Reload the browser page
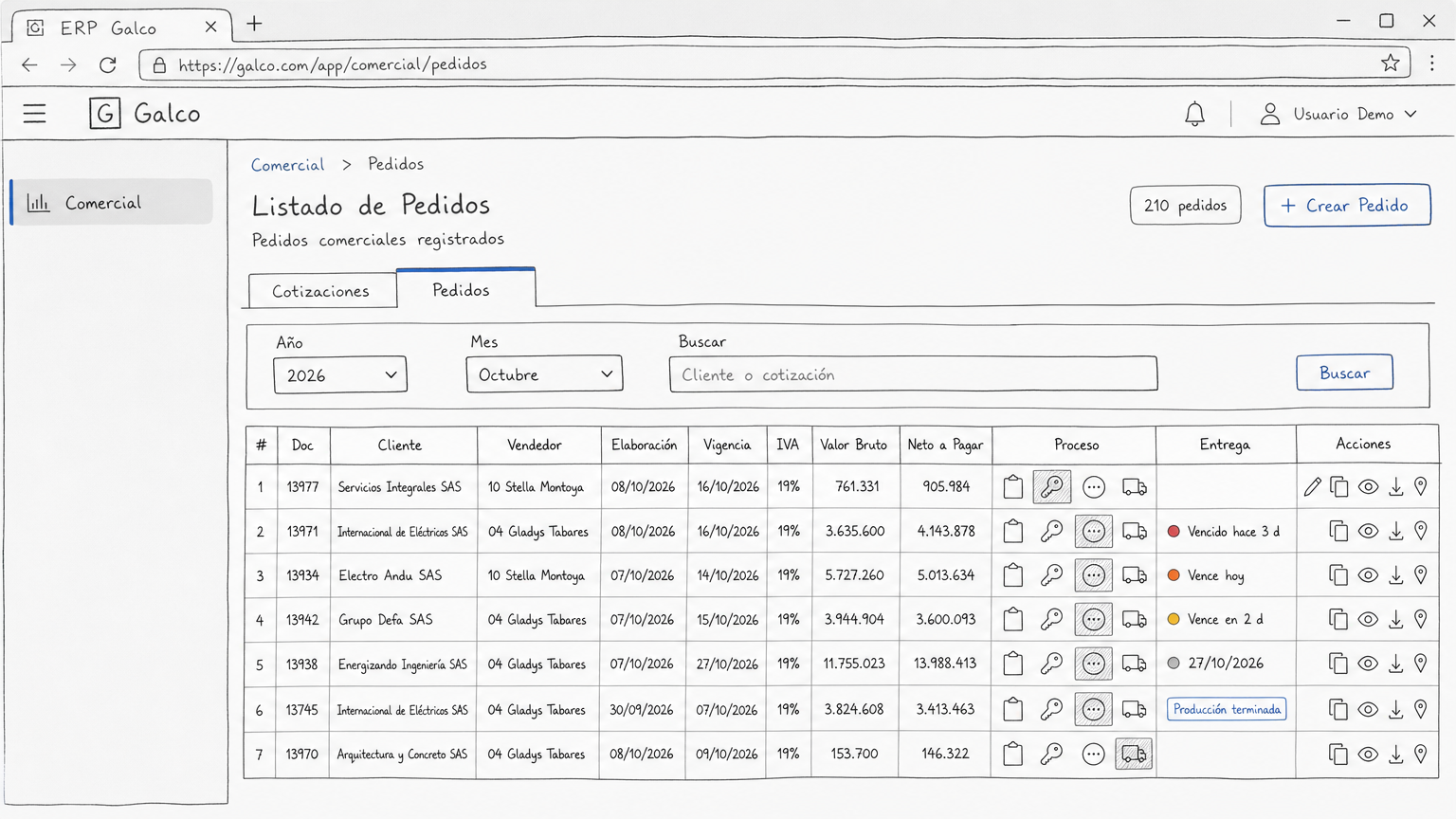The image size is (1456, 819). tap(108, 64)
